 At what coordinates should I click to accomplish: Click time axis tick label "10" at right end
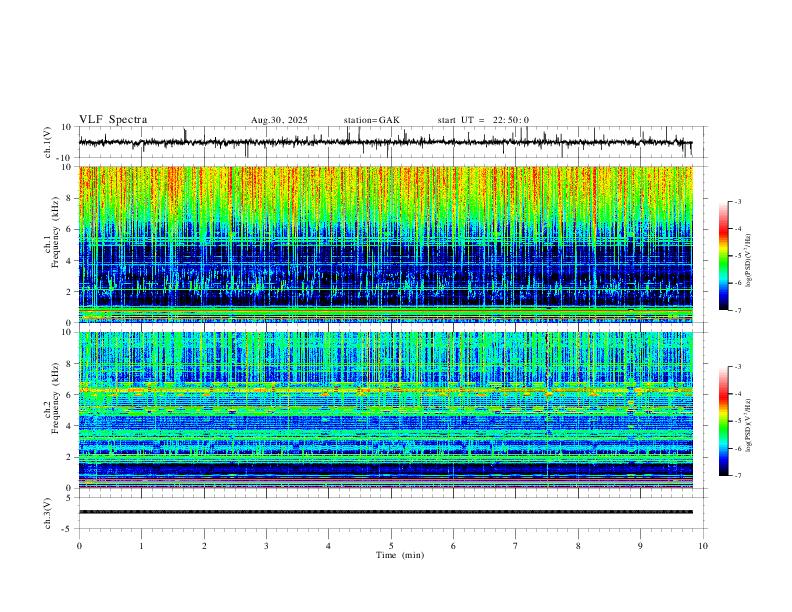703,546
